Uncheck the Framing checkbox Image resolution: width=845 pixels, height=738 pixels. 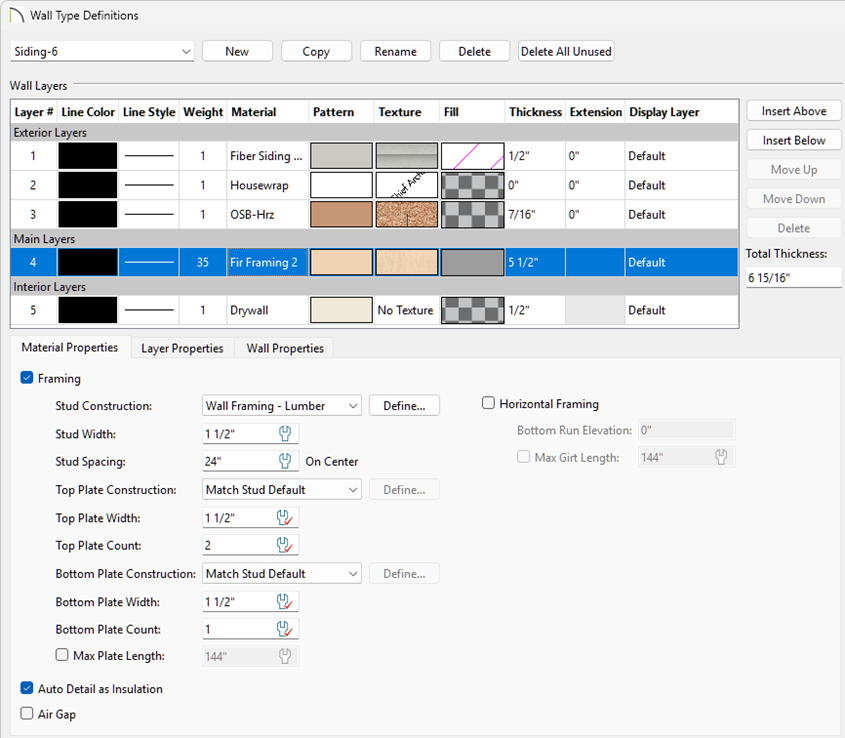pyautogui.click(x=27, y=379)
